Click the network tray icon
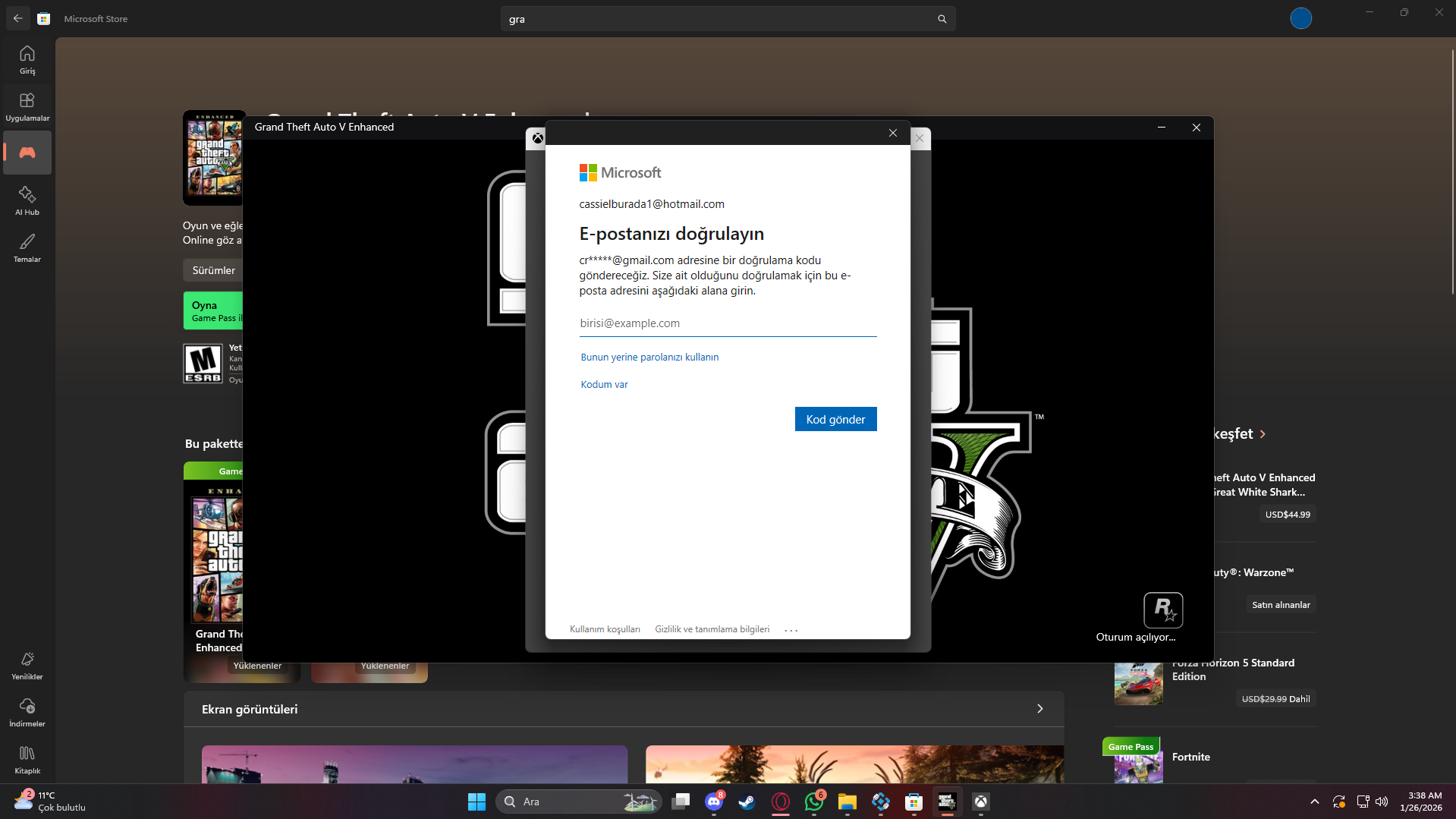 click(1363, 802)
